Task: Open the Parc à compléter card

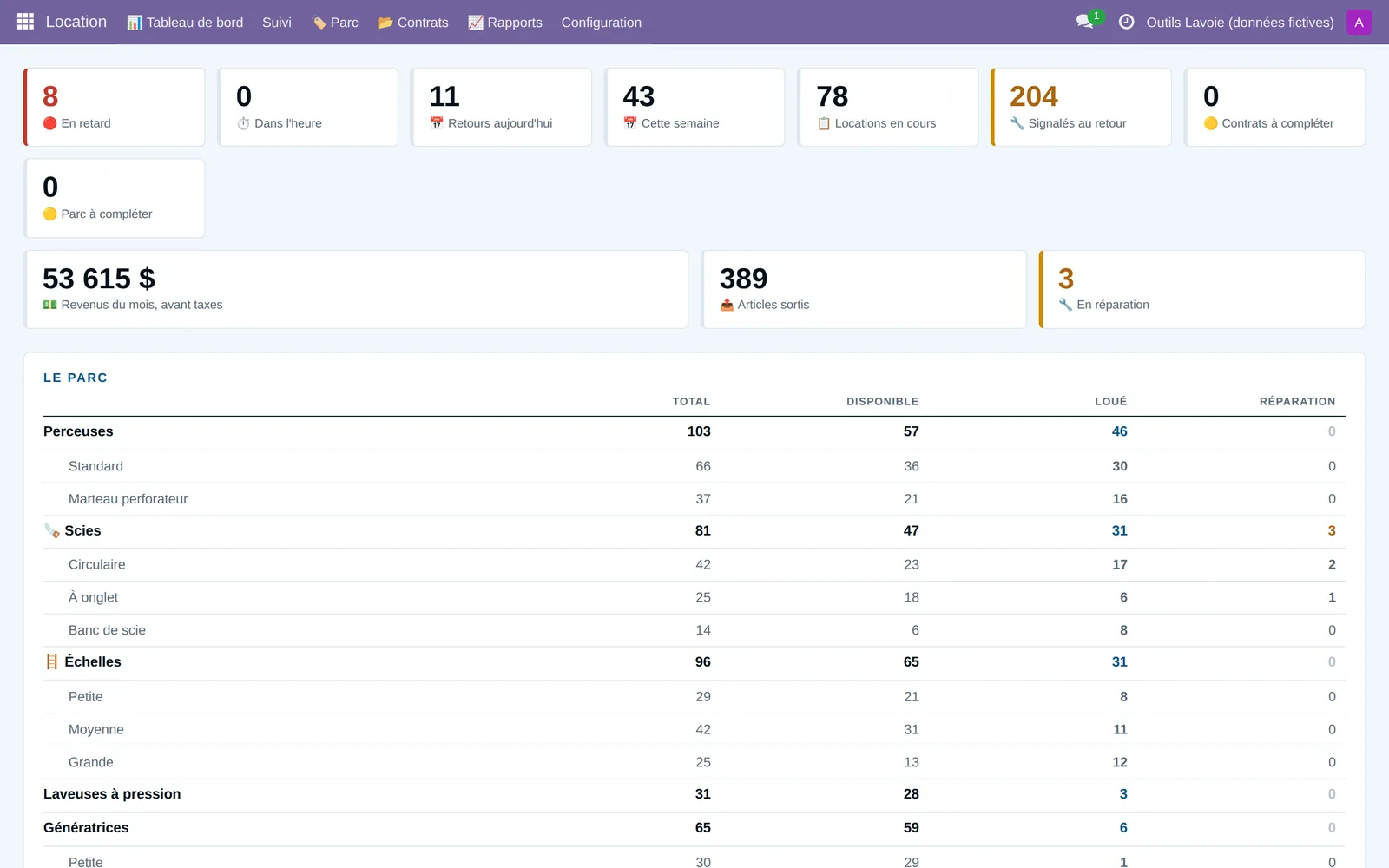Action: point(115,198)
